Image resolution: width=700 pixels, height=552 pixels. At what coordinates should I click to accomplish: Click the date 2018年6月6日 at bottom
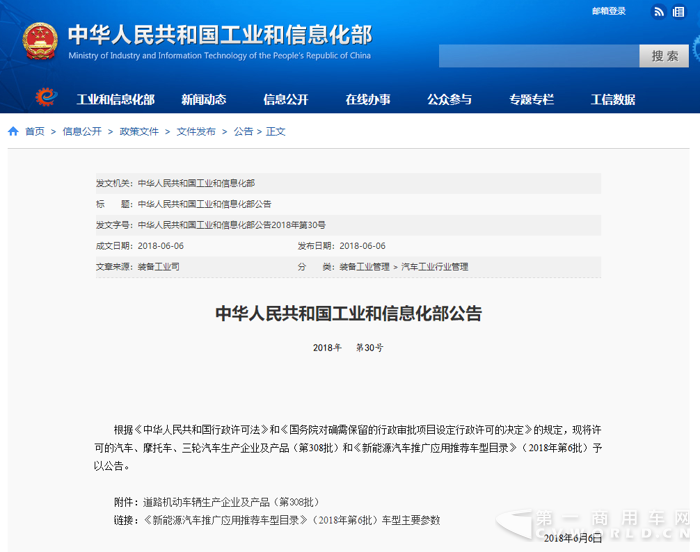tap(573, 538)
